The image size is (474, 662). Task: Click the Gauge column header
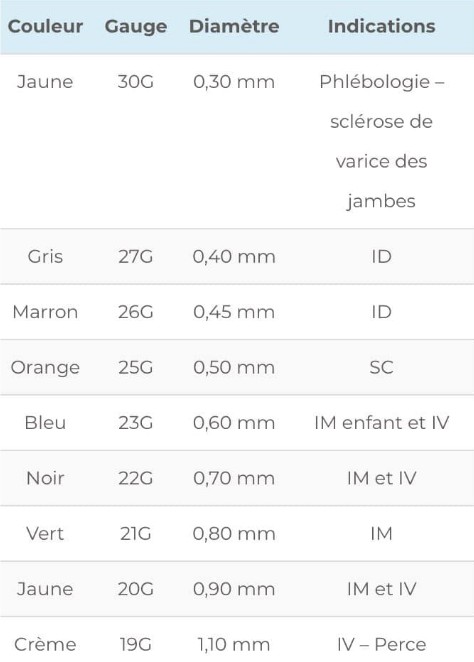point(135,27)
